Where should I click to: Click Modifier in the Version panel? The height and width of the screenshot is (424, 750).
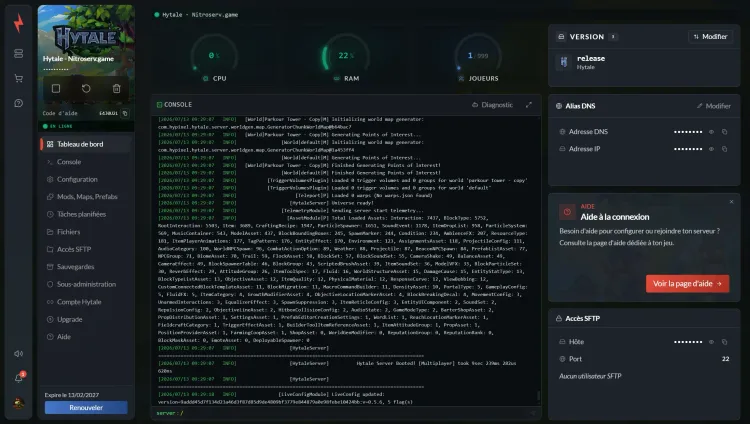(x=710, y=36)
